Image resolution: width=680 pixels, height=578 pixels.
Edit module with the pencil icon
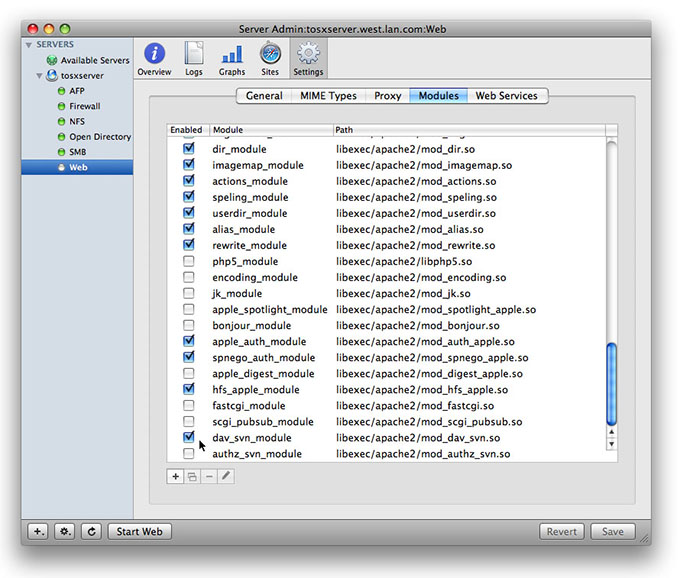226,477
